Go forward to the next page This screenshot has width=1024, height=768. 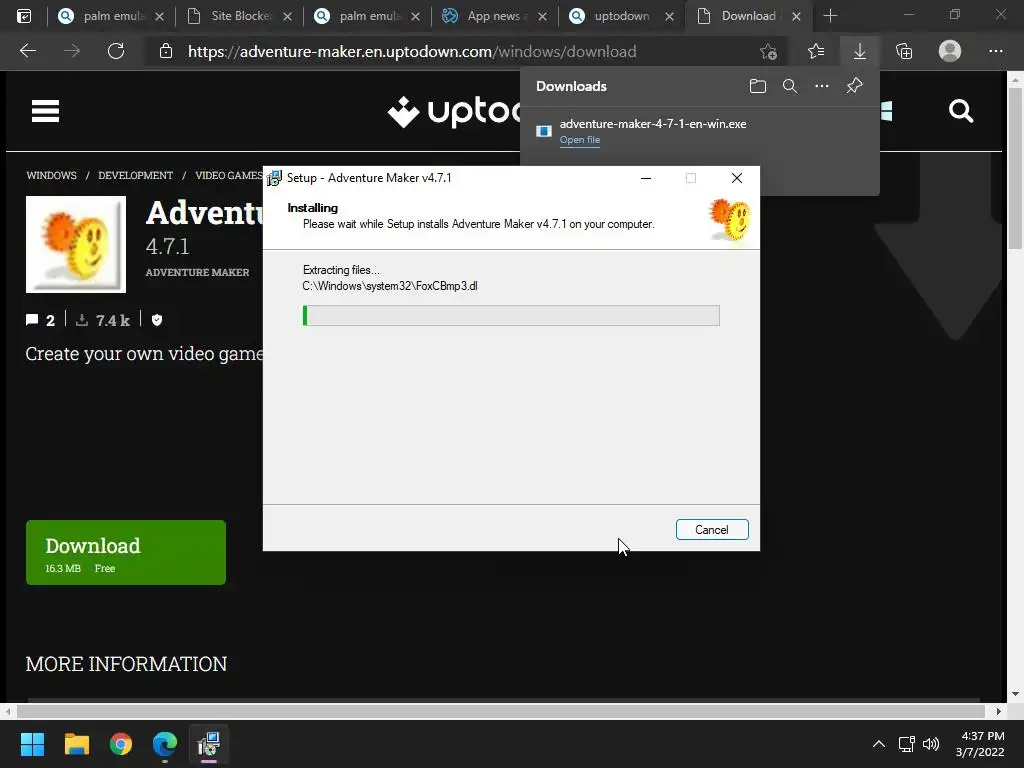click(72, 51)
